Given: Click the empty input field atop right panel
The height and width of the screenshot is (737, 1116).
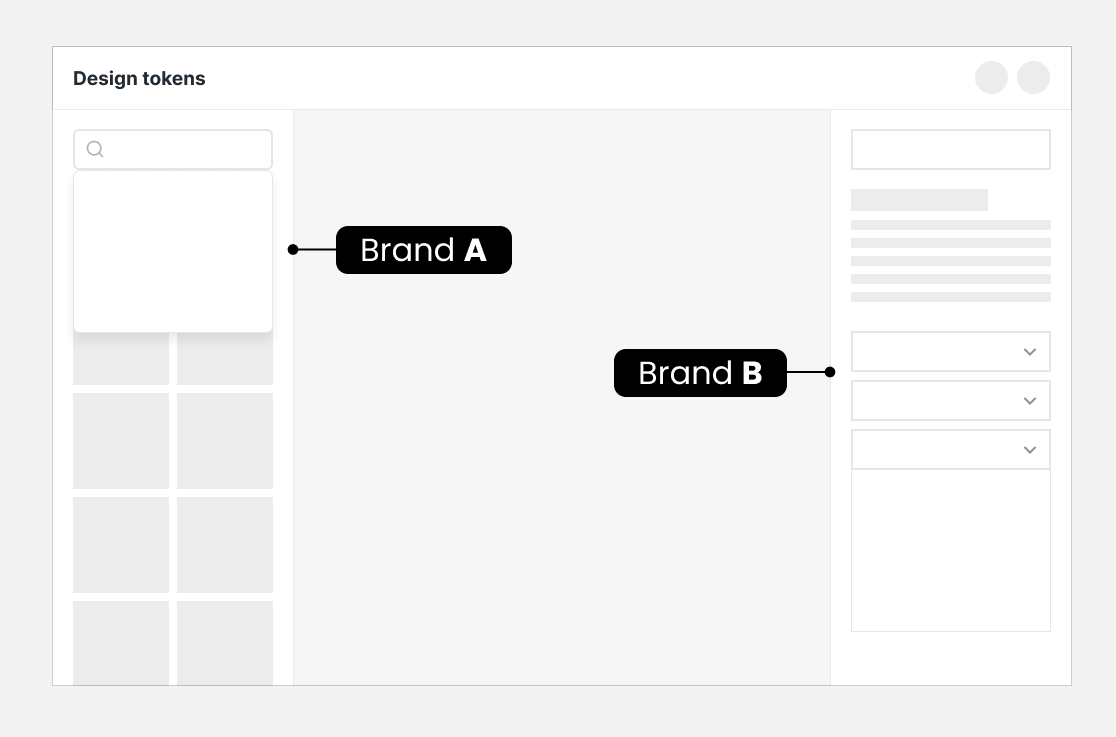Looking at the screenshot, I should pyautogui.click(x=951, y=150).
